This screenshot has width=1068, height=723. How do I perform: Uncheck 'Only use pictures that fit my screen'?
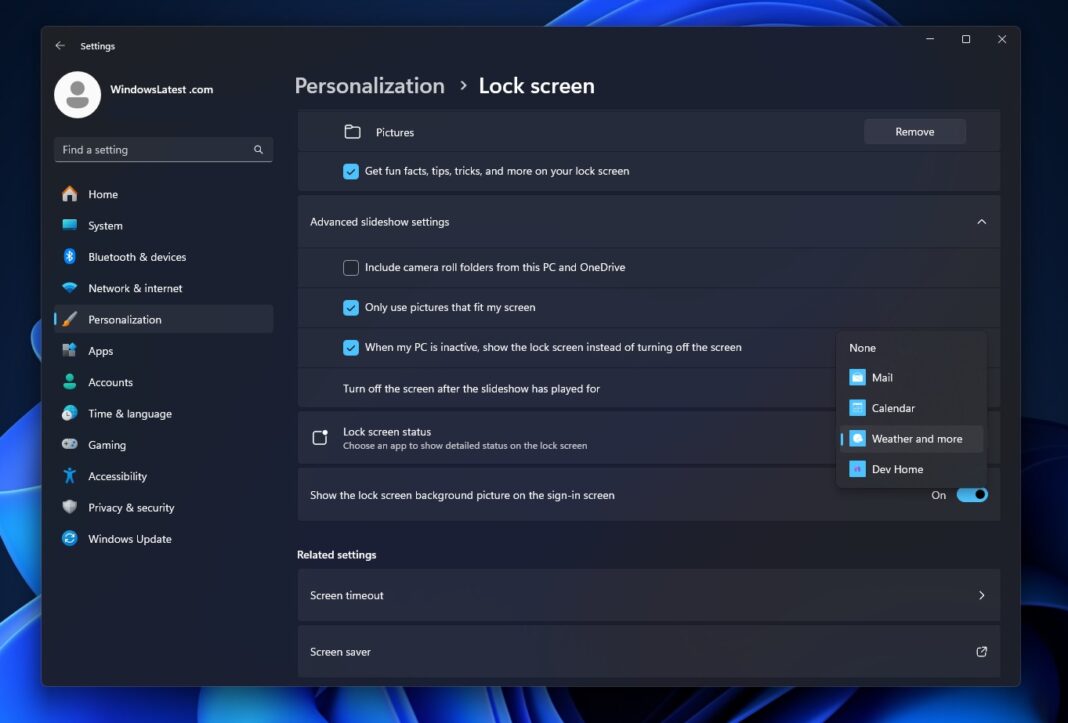click(x=351, y=307)
